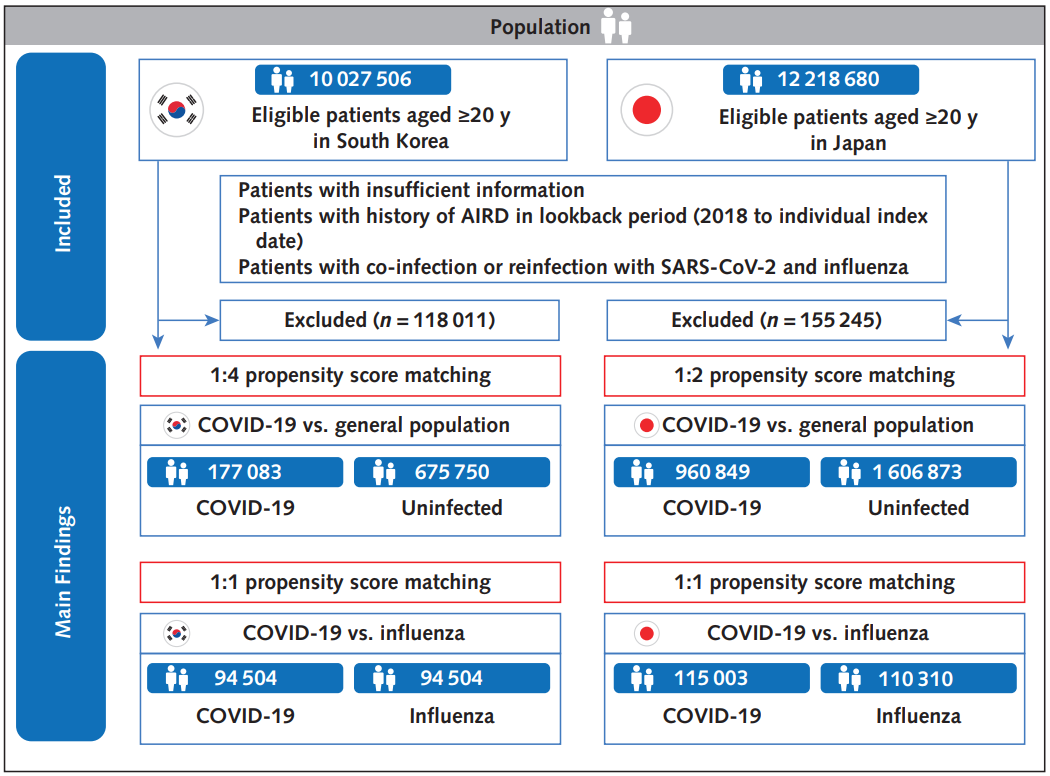Viewport: 1050px width, 776px height.
Task: Click people icon in the 10 027 506 badge
Action: 282,80
